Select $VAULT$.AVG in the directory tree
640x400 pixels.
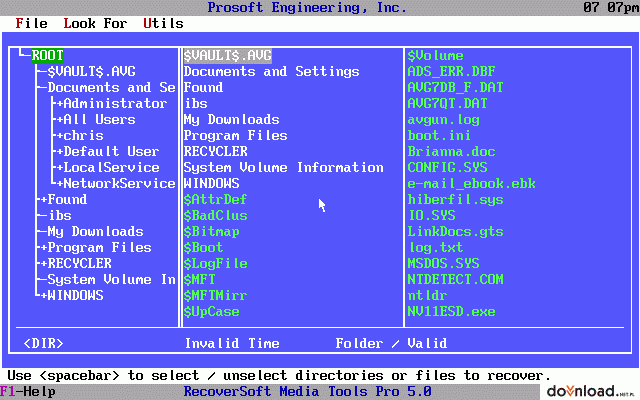point(91,71)
